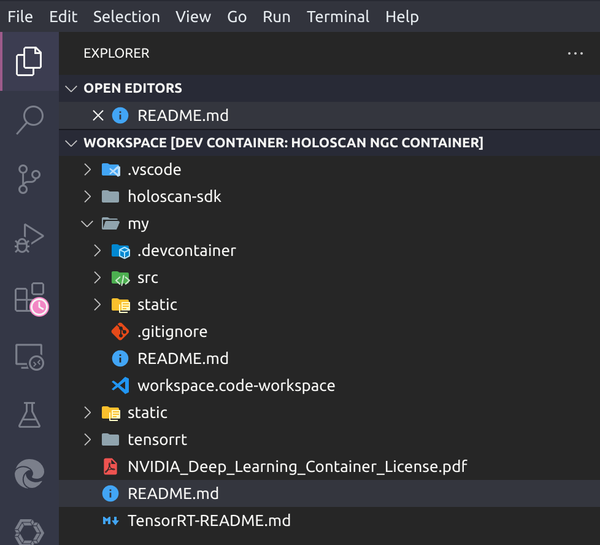Select the .vscode folder name

pos(154,170)
